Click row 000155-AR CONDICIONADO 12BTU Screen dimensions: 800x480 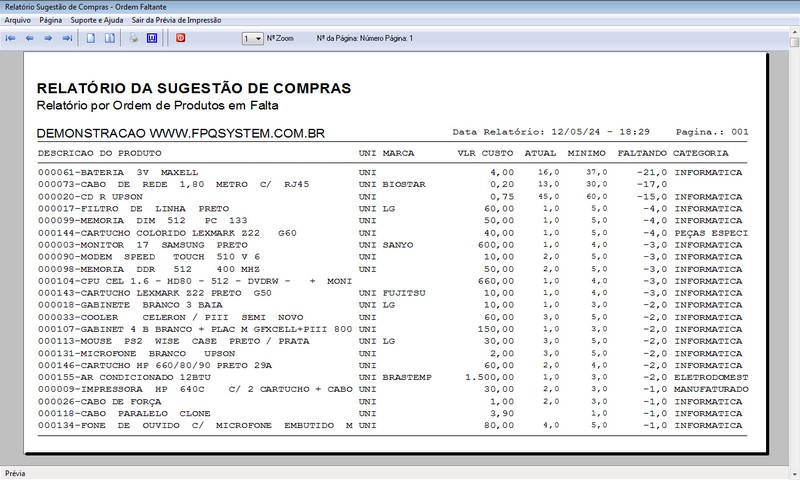pos(392,377)
